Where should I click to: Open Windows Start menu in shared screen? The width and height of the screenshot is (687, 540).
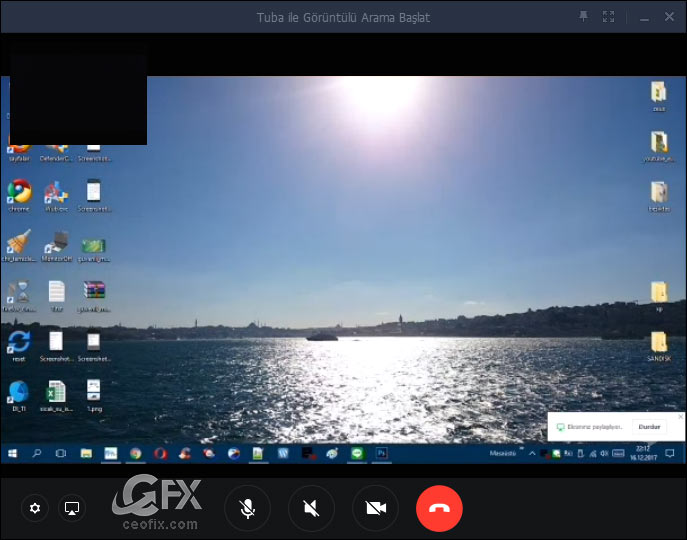(x=12, y=453)
